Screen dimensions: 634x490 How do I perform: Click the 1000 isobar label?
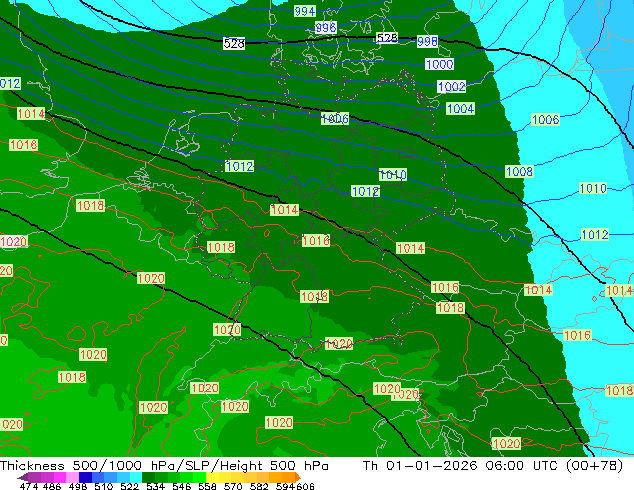click(x=440, y=64)
